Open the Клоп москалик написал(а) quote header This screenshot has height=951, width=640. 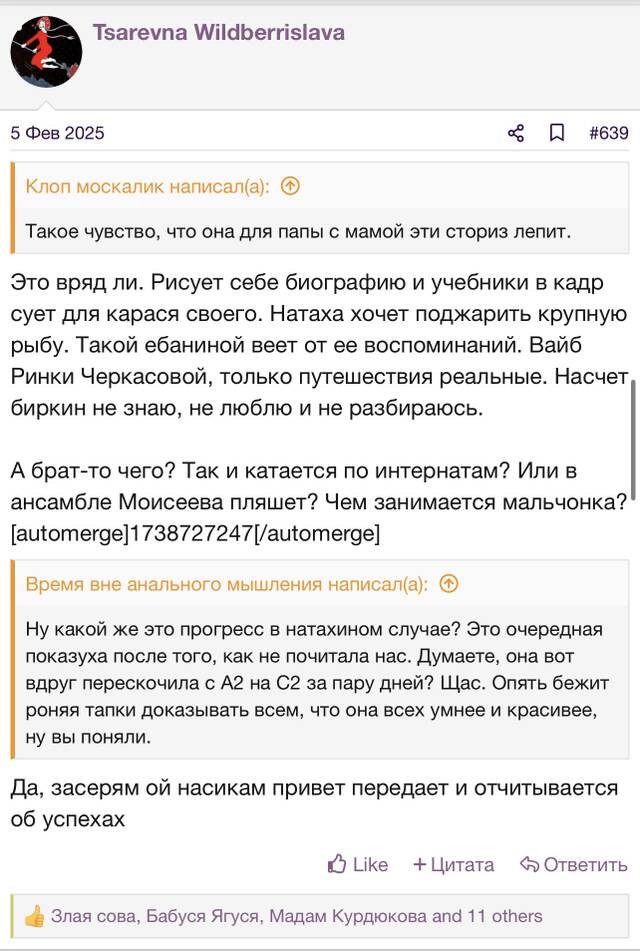click(147, 186)
